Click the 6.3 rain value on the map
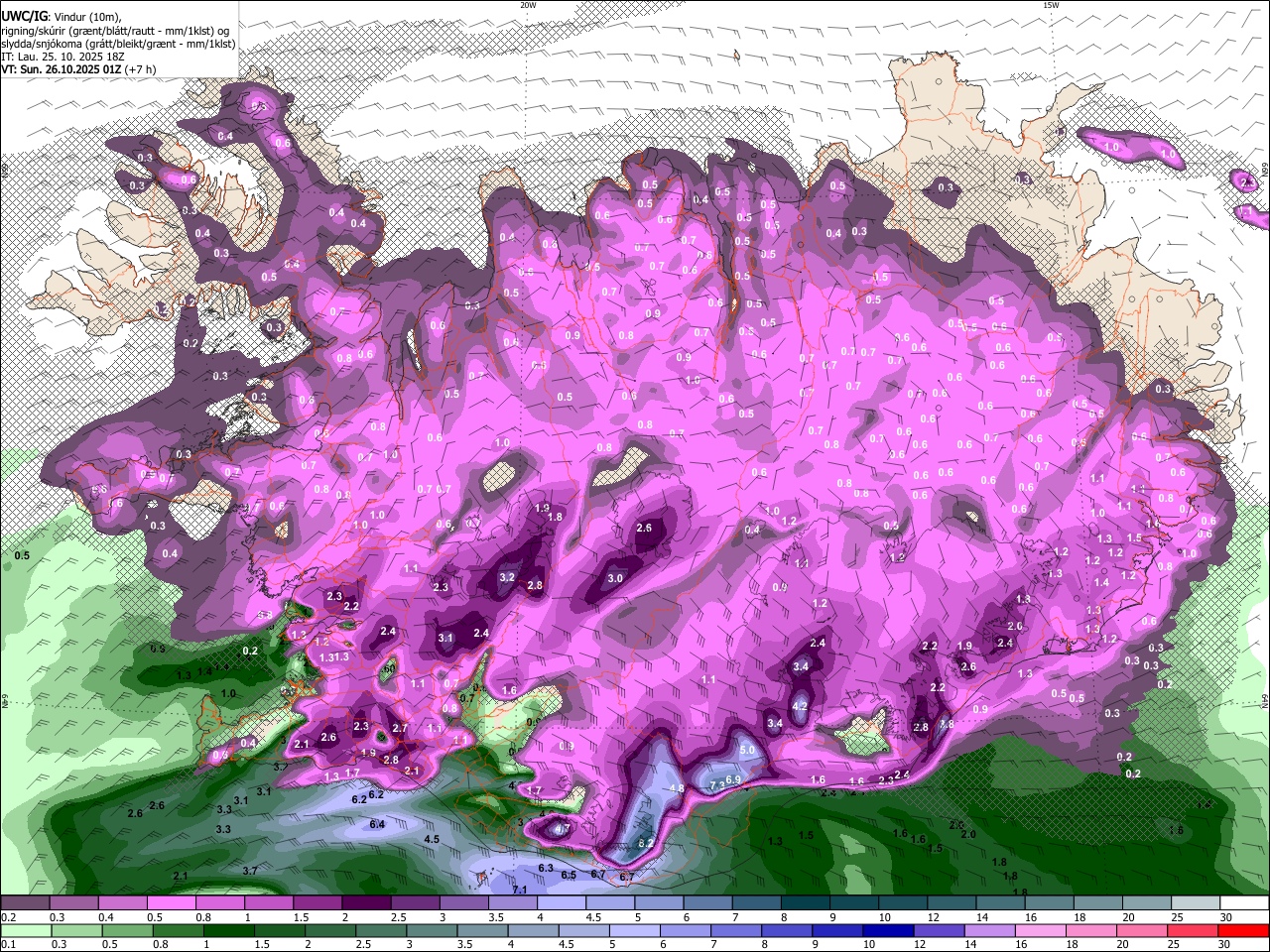This screenshot has height=952, width=1270. tap(545, 868)
